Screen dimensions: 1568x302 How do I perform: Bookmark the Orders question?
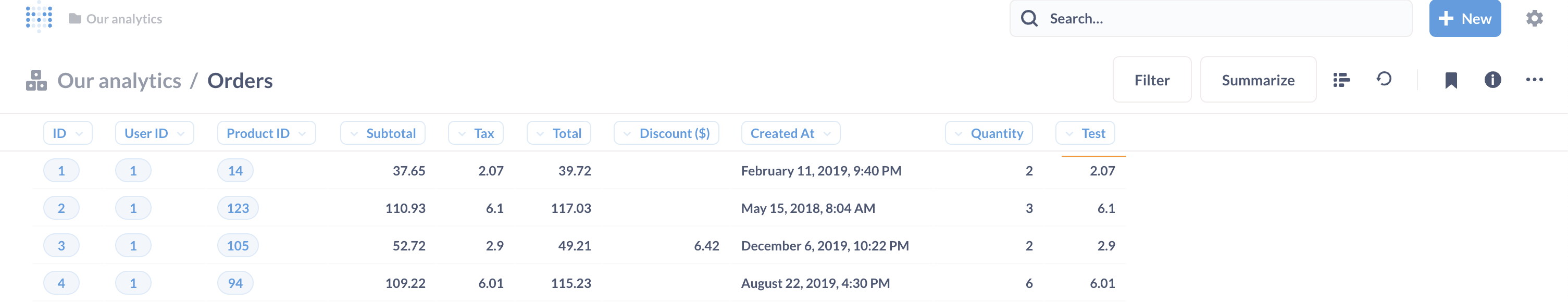1450,80
